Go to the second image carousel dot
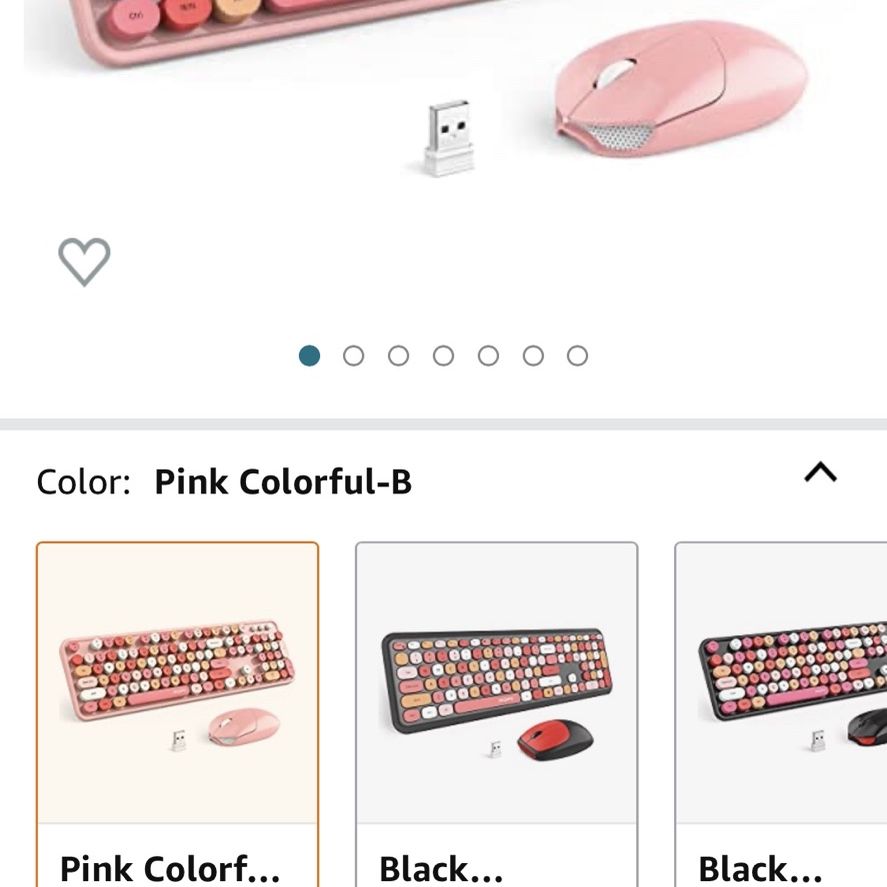The image size is (887, 887). (x=354, y=356)
